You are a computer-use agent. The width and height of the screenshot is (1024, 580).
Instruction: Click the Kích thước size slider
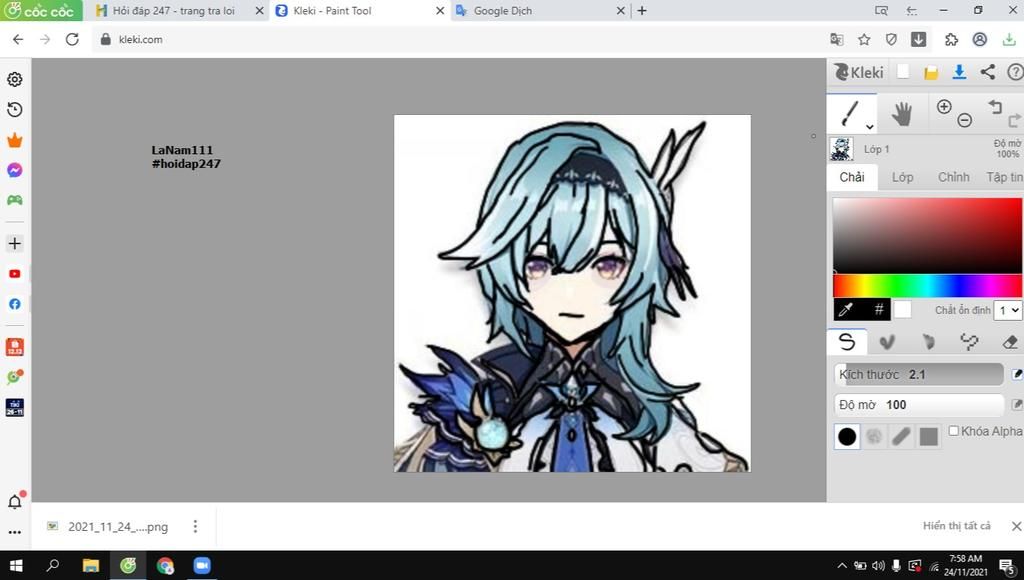tap(919, 374)
